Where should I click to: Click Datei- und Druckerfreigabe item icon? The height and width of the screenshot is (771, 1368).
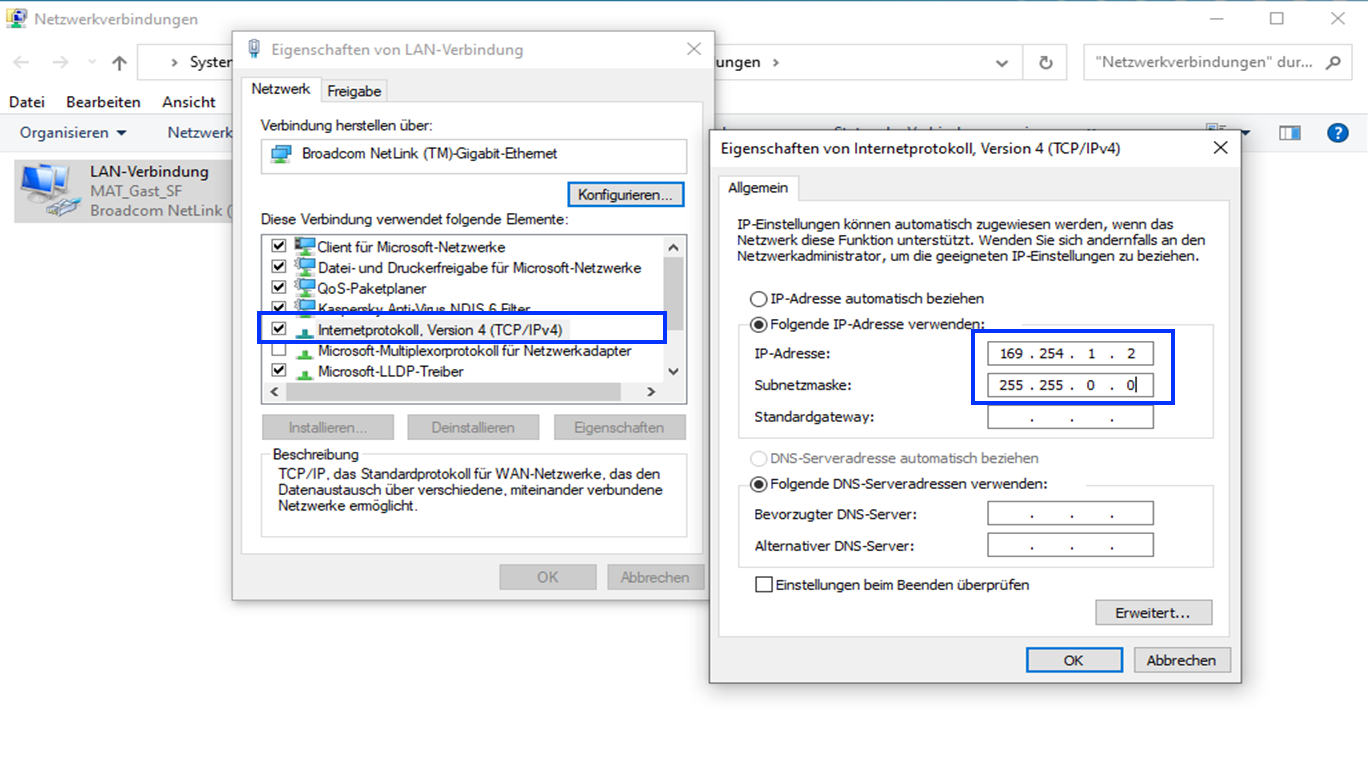coord(304,267)
